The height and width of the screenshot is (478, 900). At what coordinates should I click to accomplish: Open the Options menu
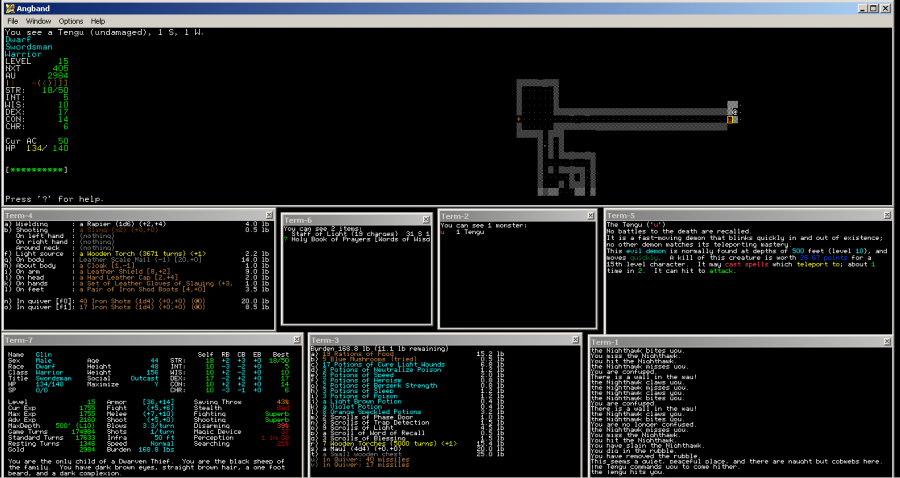point(71,21)
